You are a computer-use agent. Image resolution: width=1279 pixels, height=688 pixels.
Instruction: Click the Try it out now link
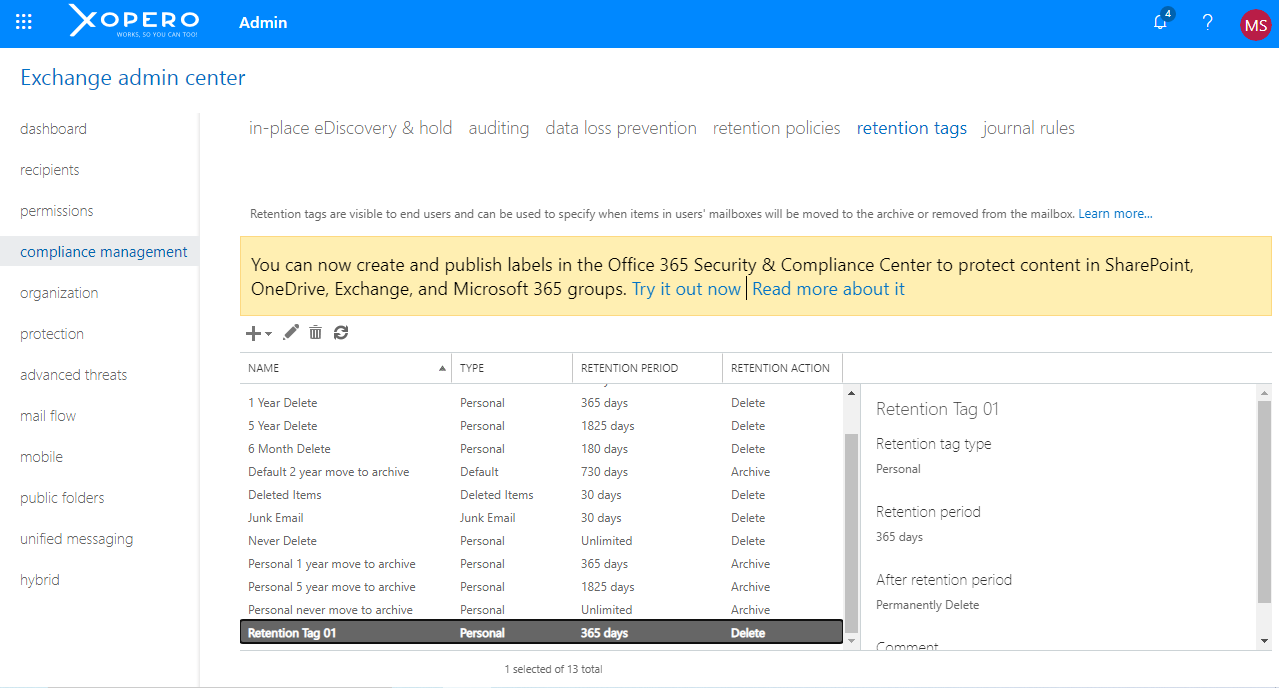click(x=686, y=289)
